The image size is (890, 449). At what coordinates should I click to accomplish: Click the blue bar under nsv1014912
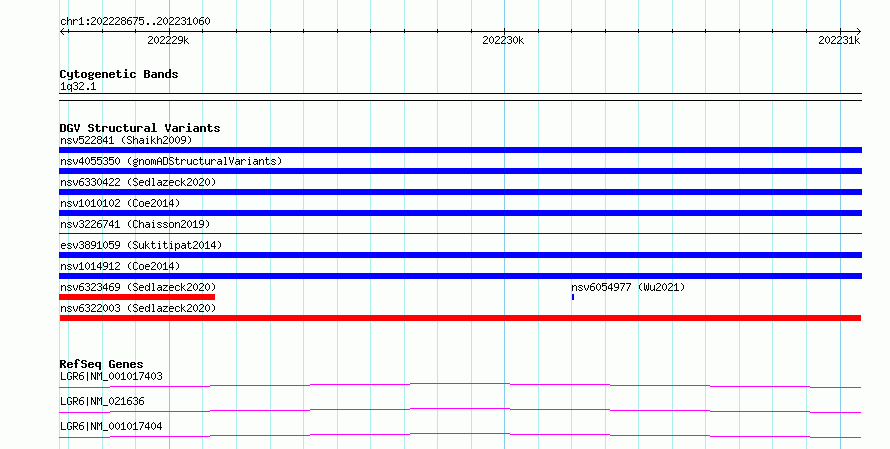click(x=460, y=276)
